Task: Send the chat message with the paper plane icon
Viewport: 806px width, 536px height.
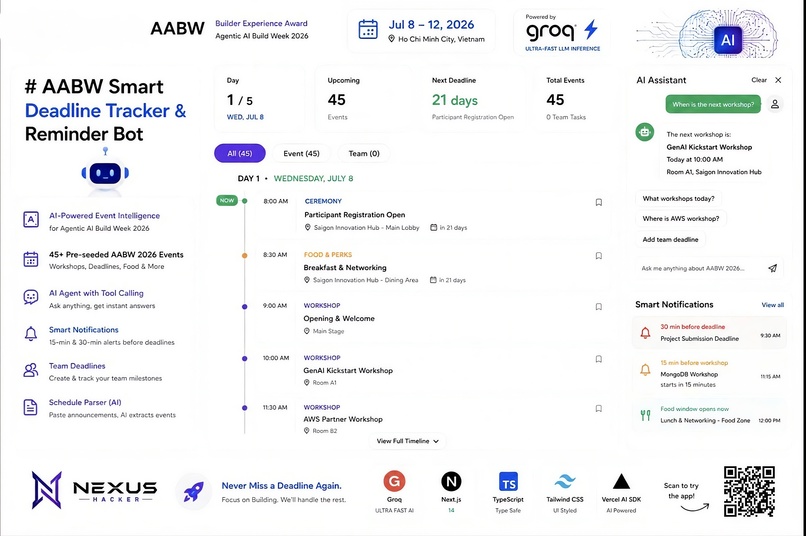Action: coord(773,268)
